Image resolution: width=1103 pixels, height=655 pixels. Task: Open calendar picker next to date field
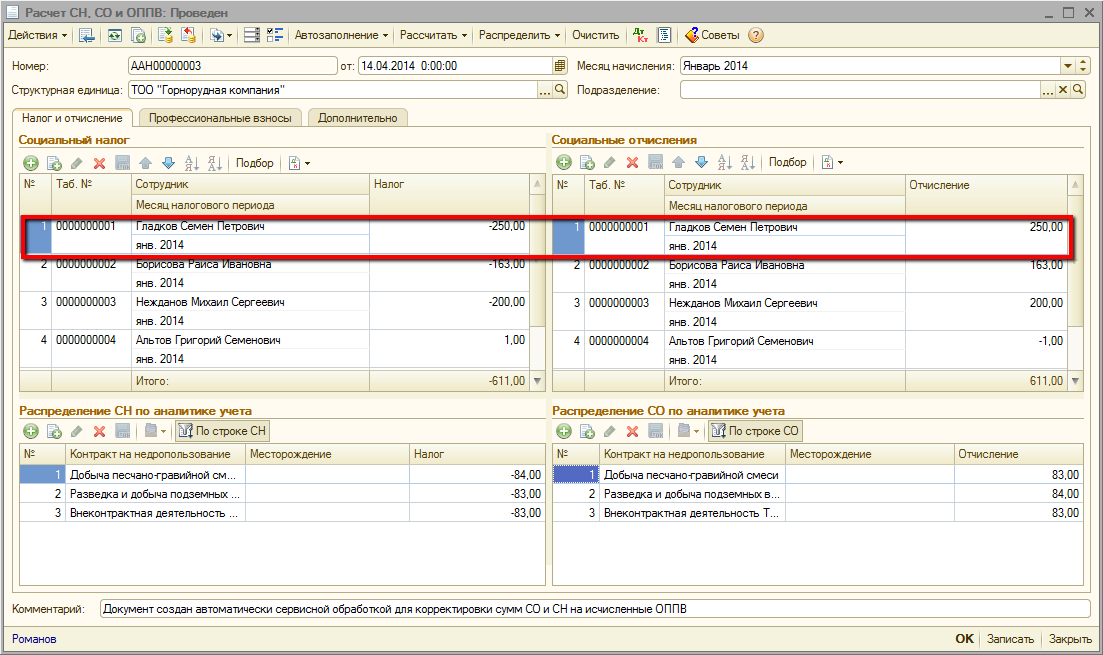coord(560,66)
